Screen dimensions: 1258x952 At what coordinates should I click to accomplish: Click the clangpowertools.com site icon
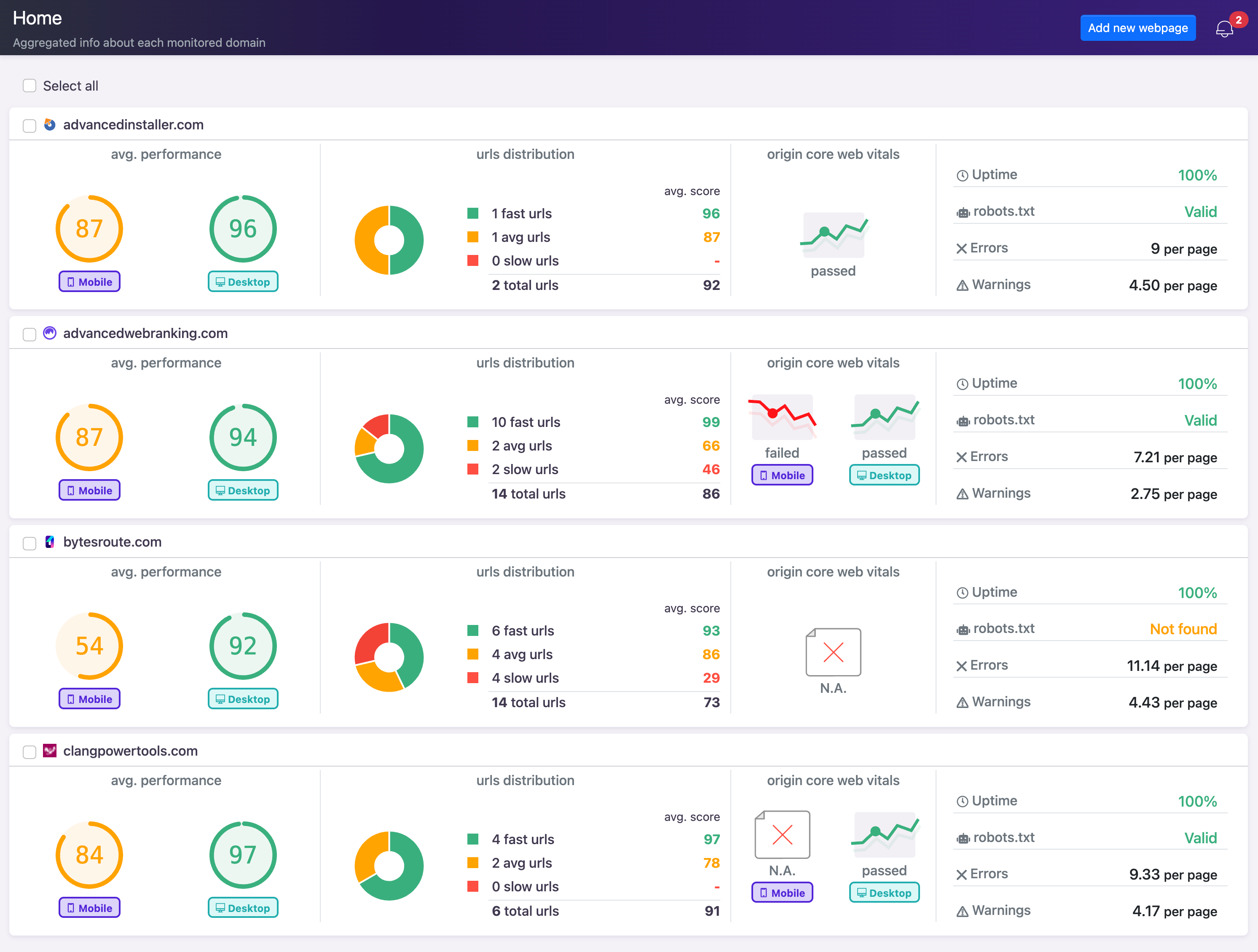point(49,750)
